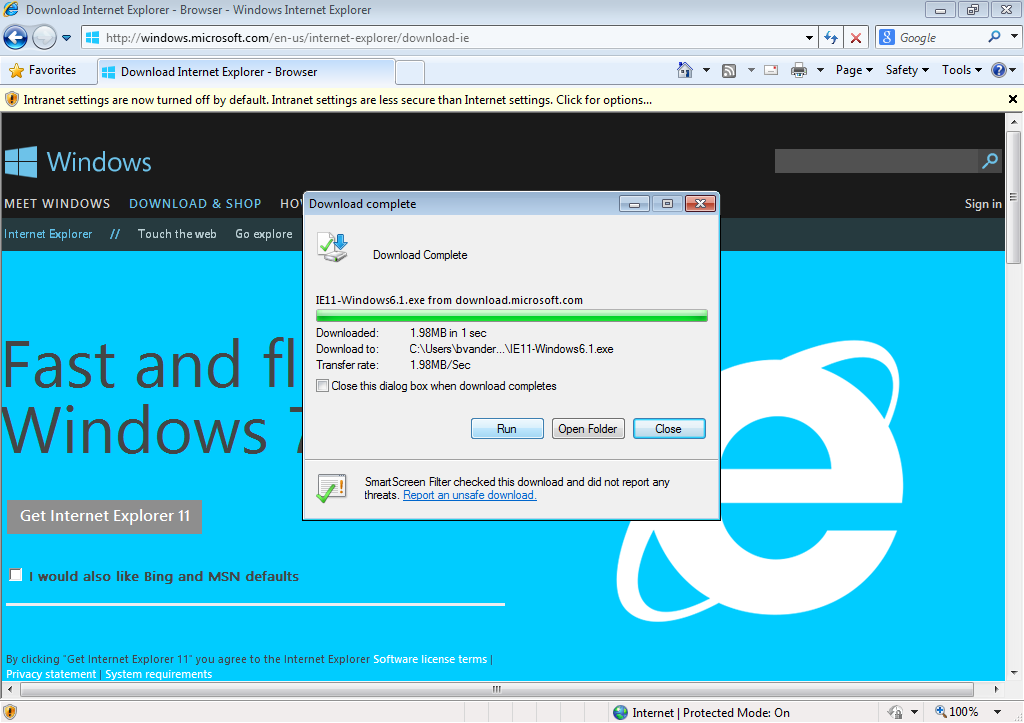This screenshot has width=1024, height=723.
Task: Go back using the browser Back arrow
Action: (x=15, y=37)
